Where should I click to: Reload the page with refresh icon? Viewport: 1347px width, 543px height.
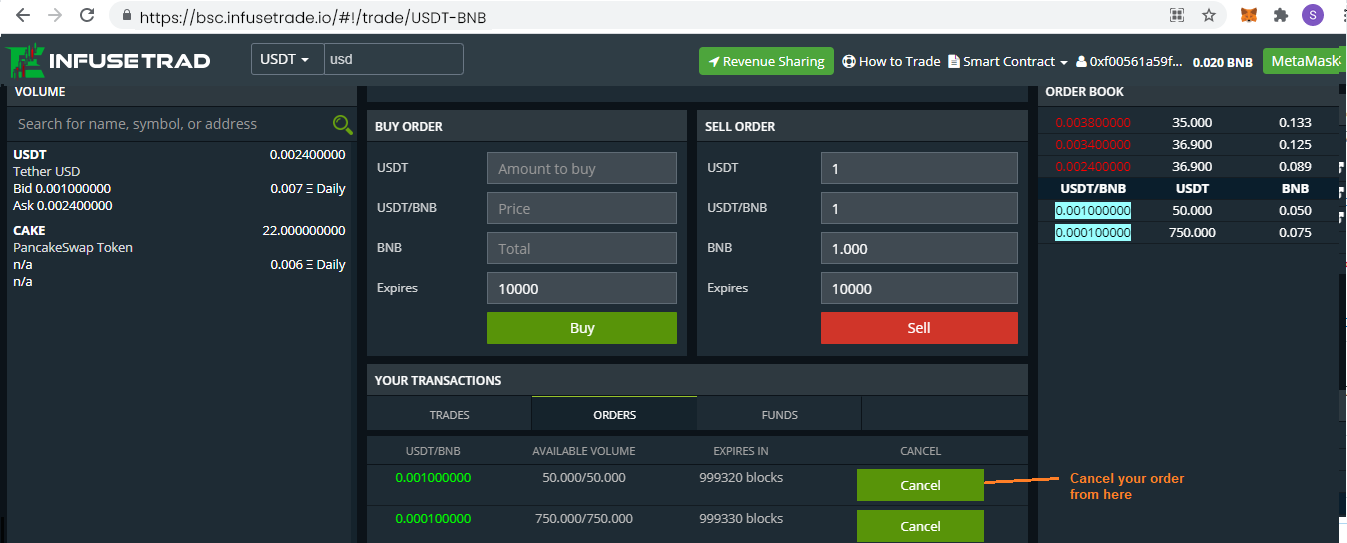87,16
